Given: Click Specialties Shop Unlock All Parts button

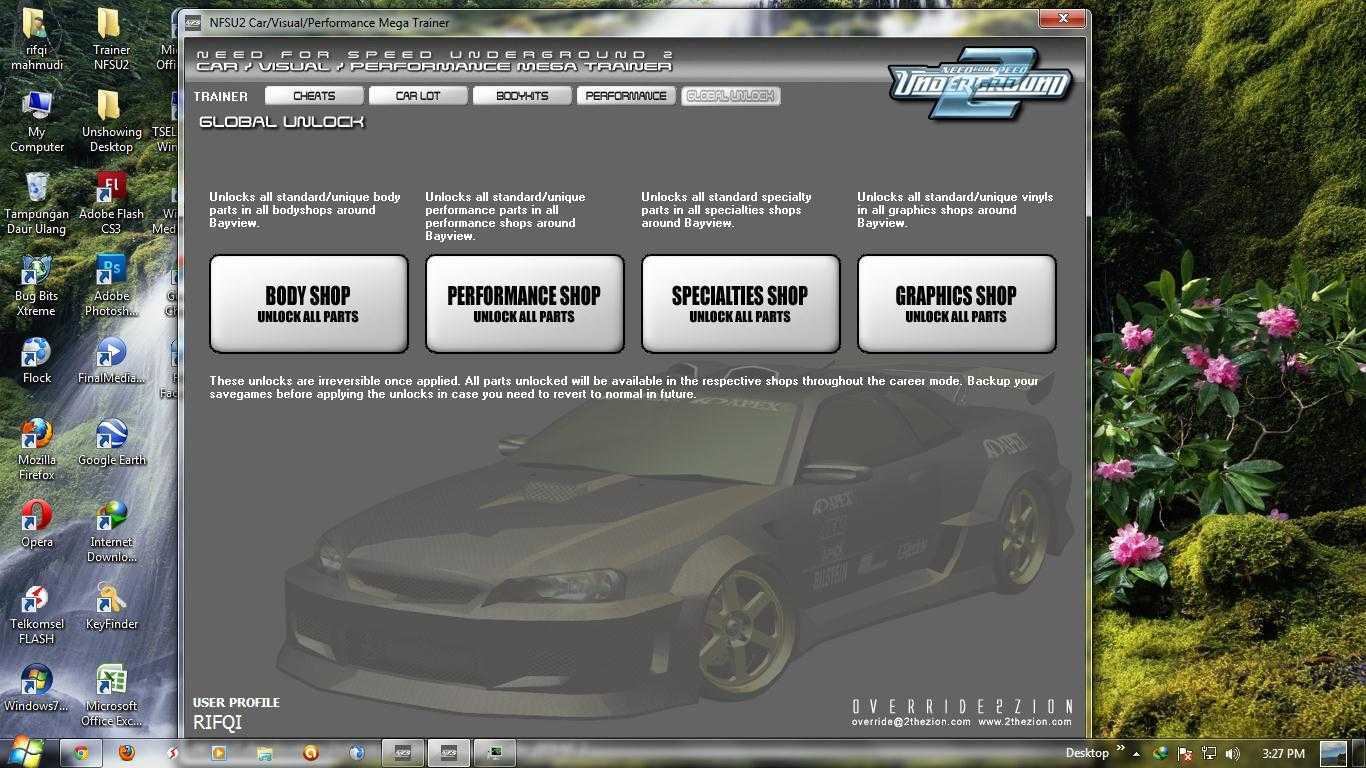Looking at the screenshot, I should tap(740, 304).
